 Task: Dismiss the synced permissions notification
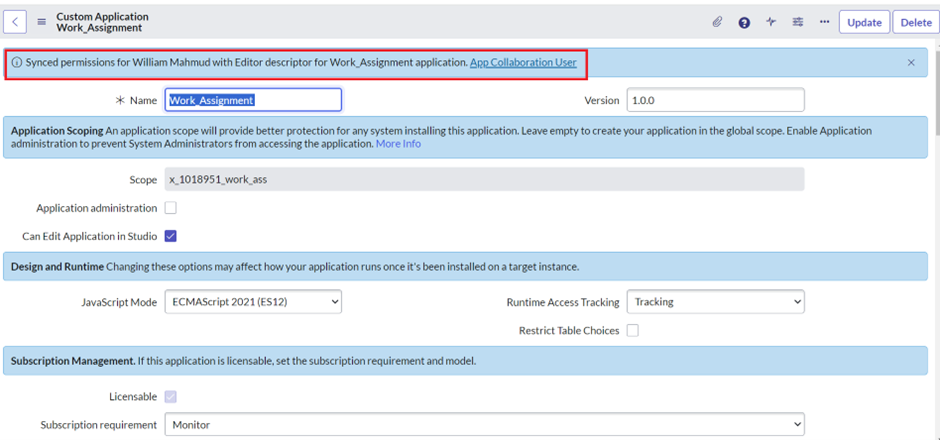point(911,62)
